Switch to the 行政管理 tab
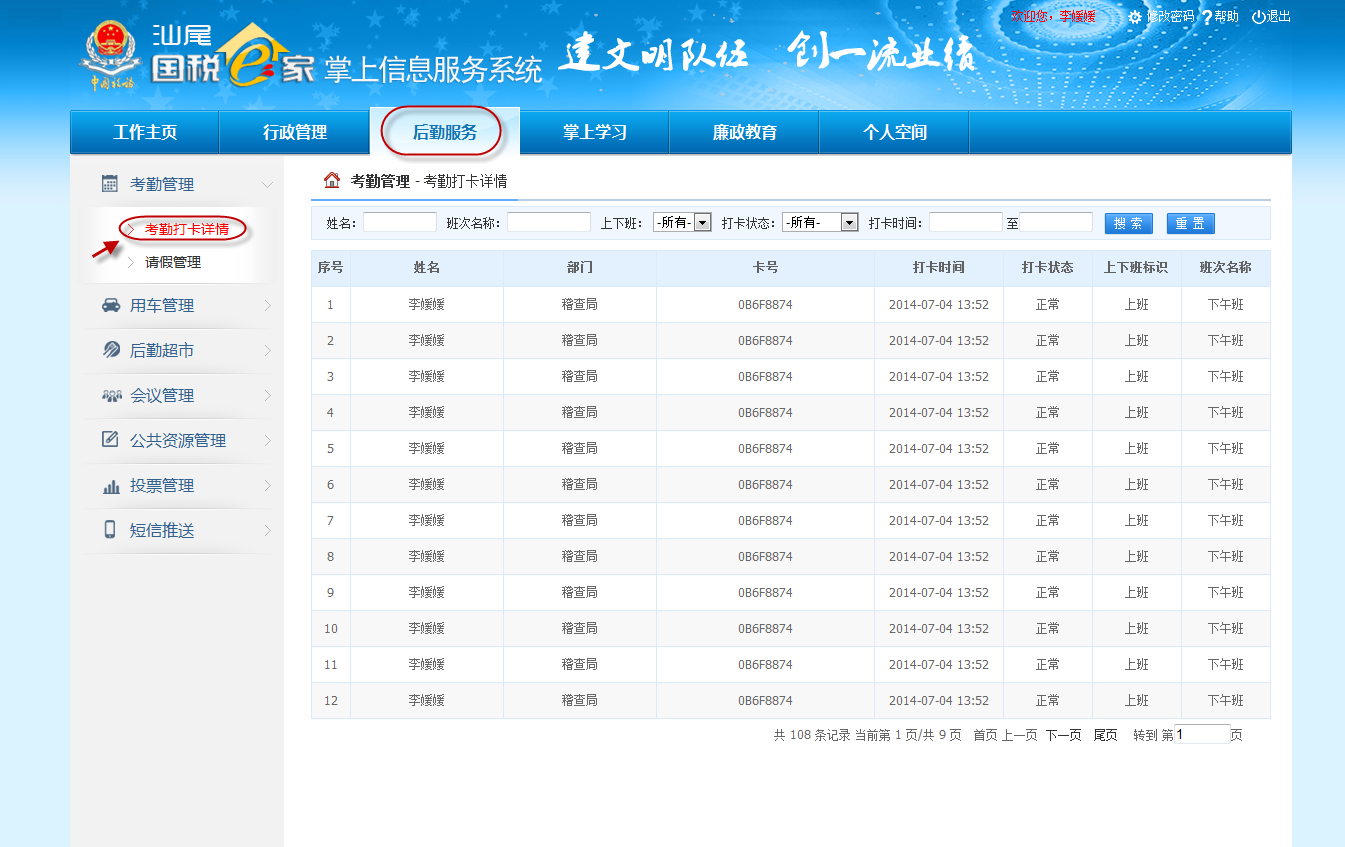 (x=295, y=132)
